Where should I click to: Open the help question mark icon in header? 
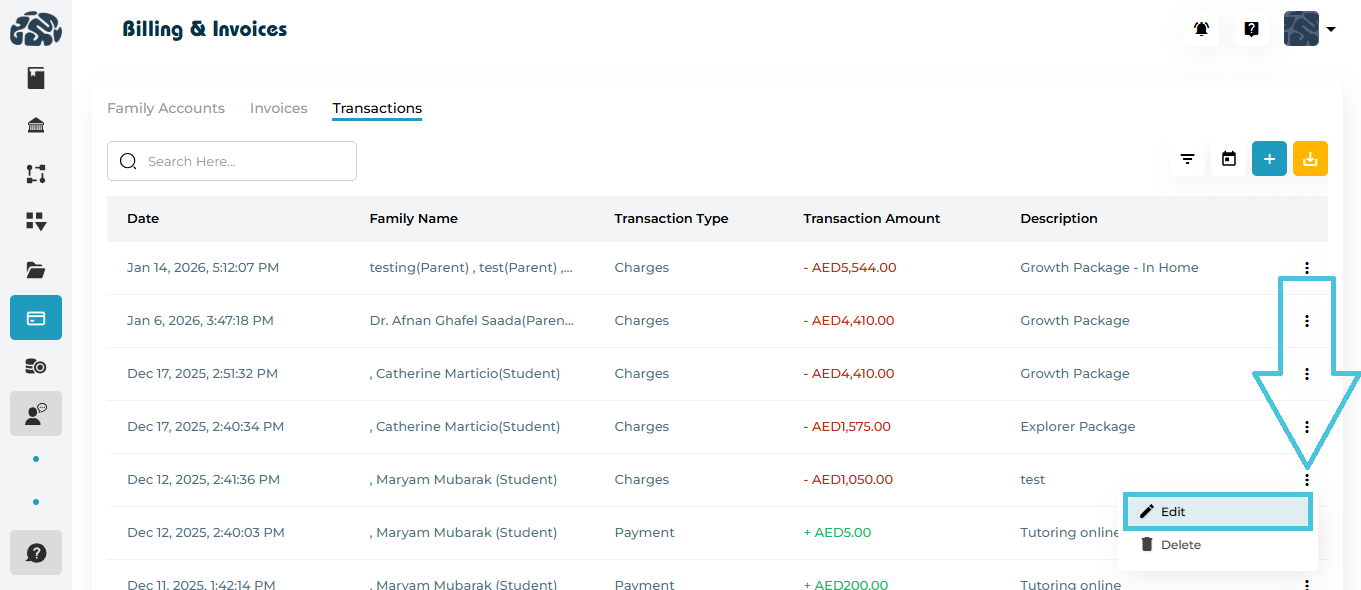pyautogui.click(x=1251, y=30)
